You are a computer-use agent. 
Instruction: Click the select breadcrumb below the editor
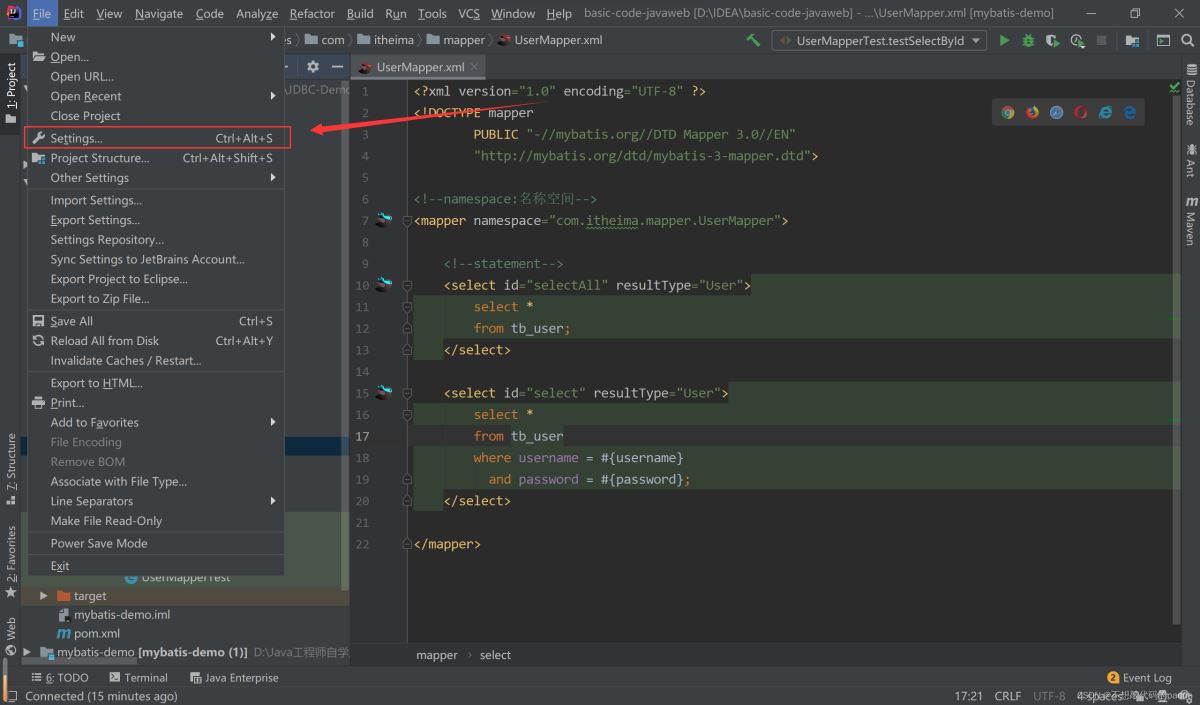pos(495,655)
